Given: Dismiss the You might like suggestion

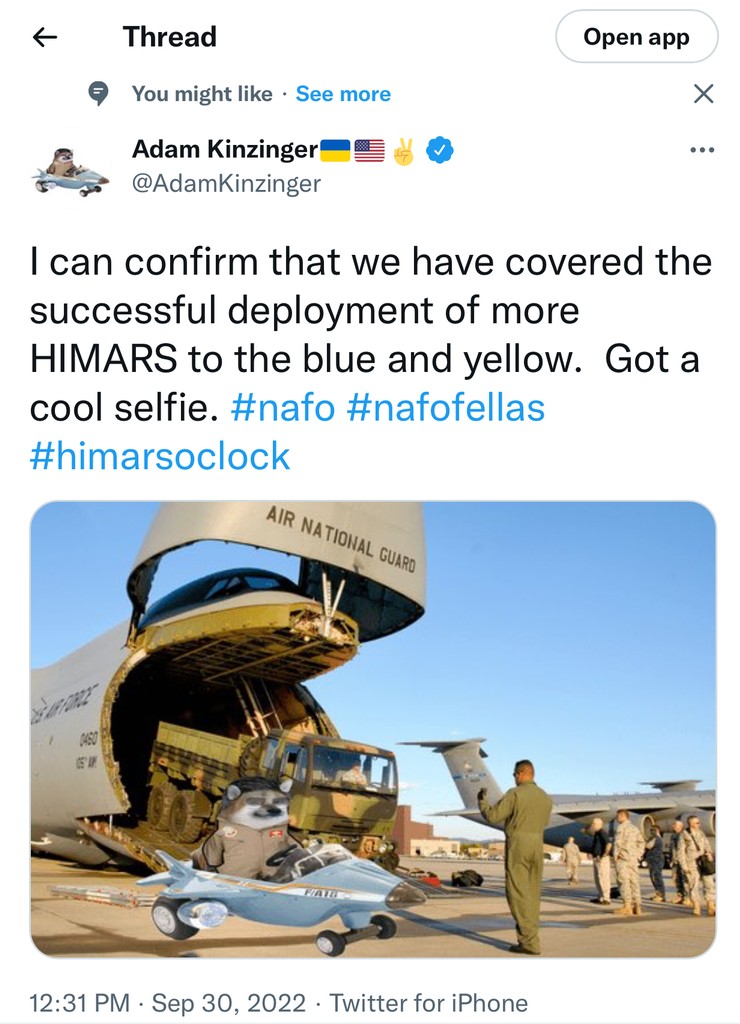Looking at the screenshot, I should (703, 94).
